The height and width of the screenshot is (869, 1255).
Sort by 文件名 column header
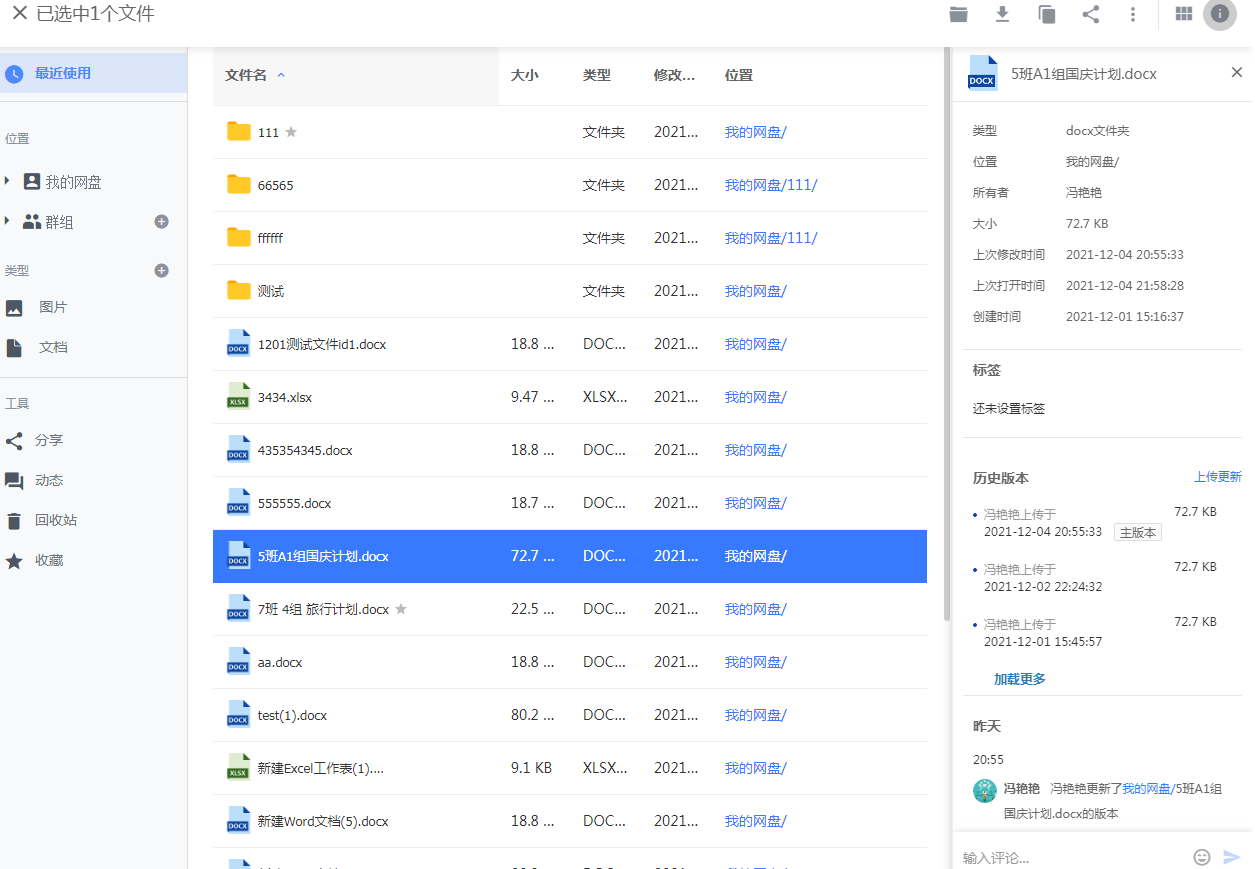point(246,75)
